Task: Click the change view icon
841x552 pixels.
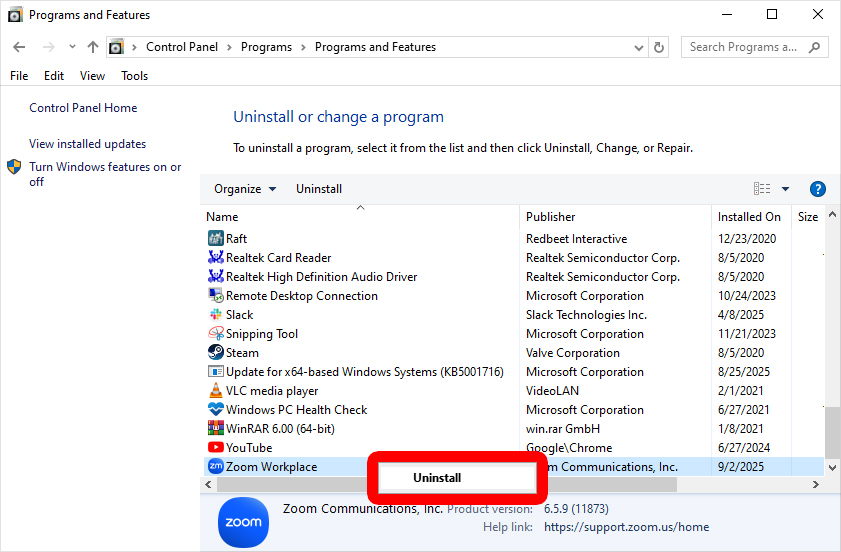Action: (x=762, y=189)
